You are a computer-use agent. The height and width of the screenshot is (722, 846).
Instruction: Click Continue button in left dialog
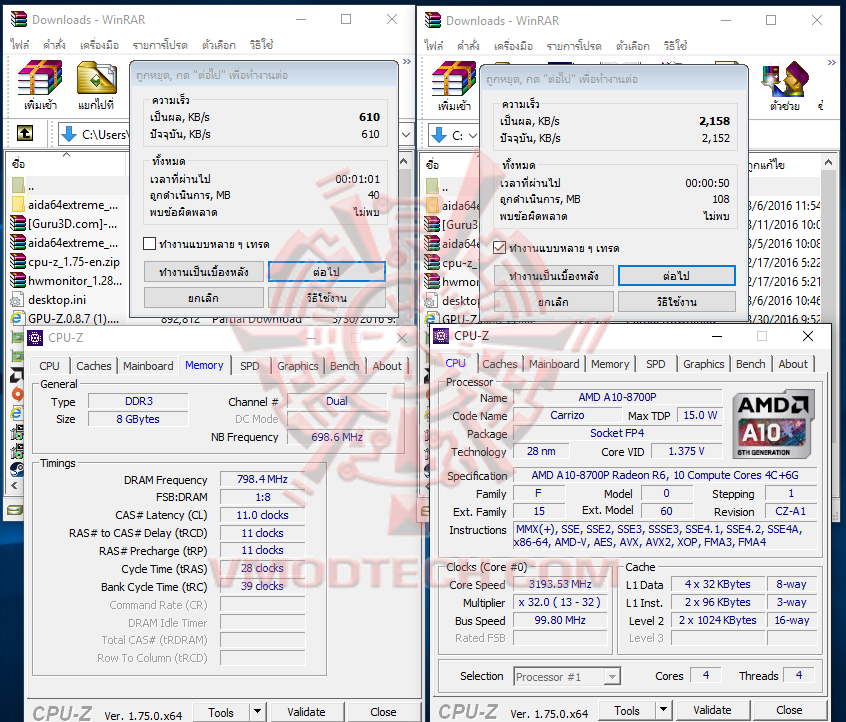click(x=326, y=272)
